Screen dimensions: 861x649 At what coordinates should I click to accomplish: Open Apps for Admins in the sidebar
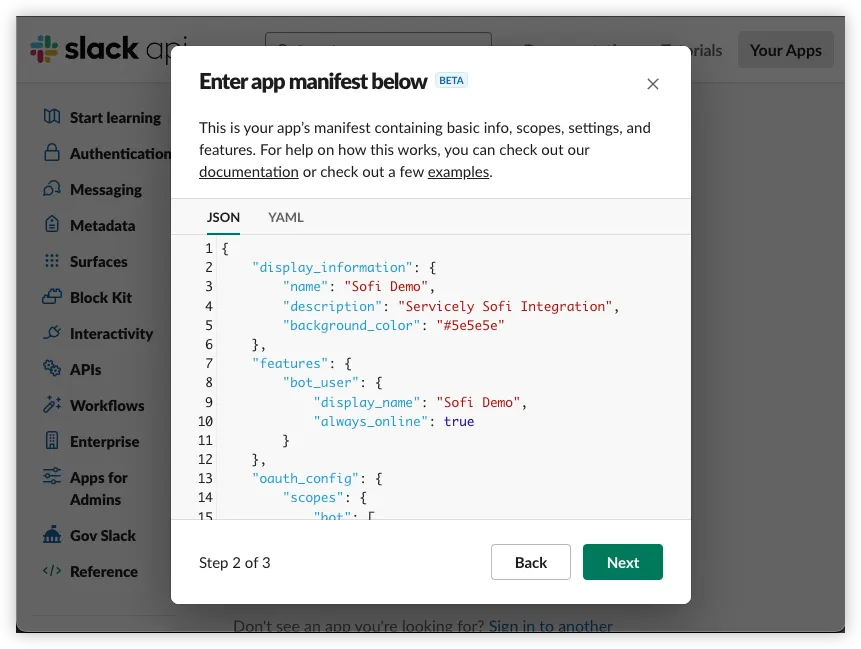point(99,488)
